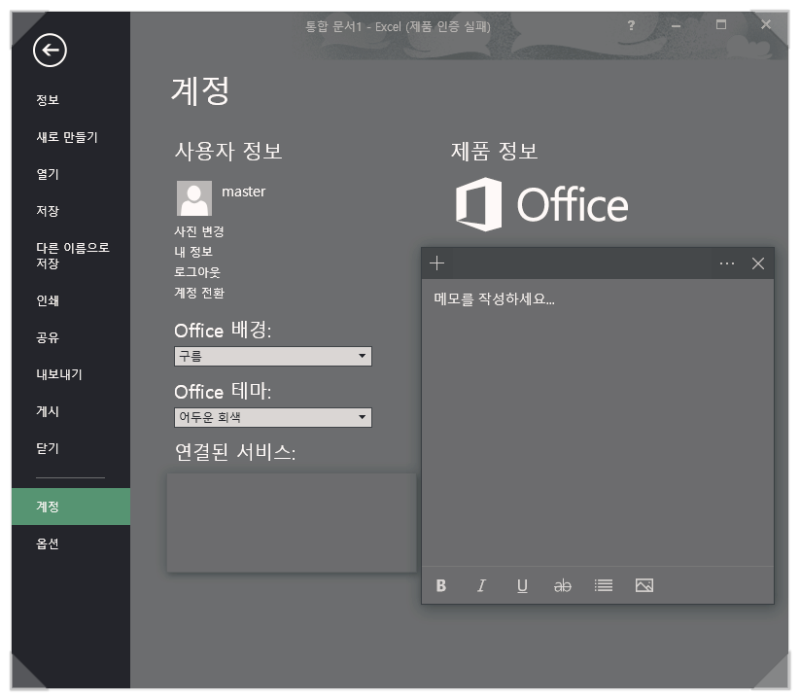Minimize the Excel window
Viewport: 800px width, 700px height.
(x=676, y=25)
